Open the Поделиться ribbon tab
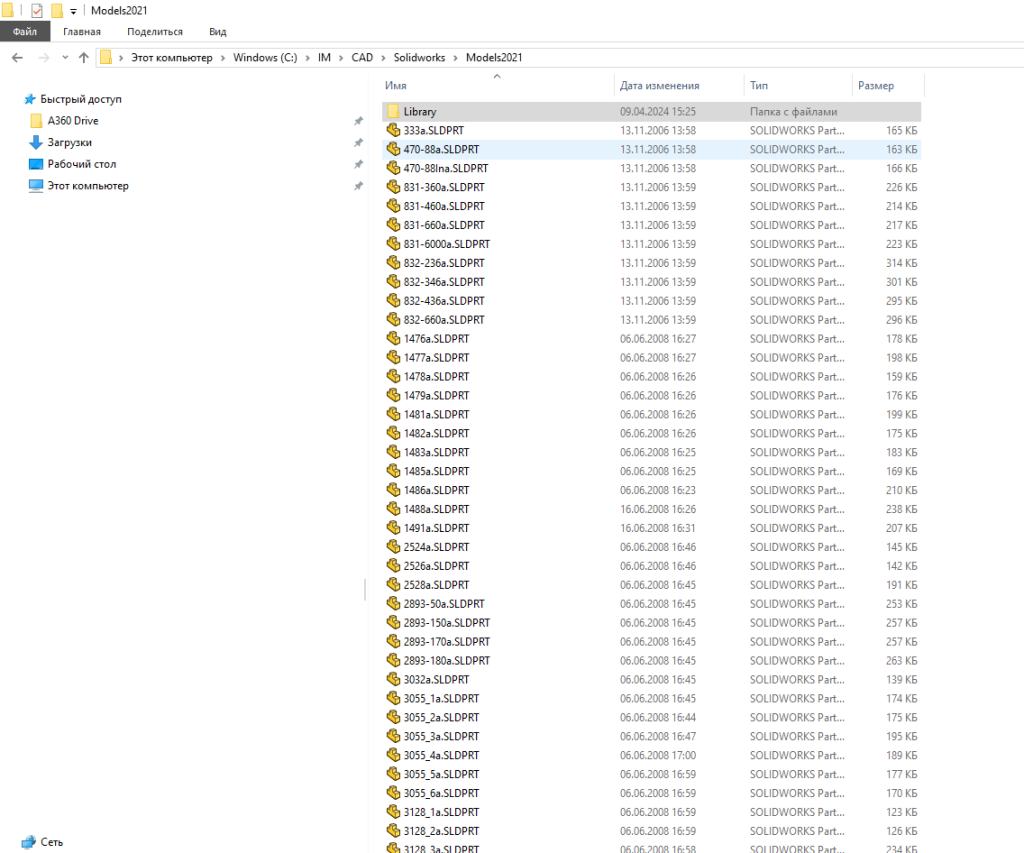 point(155,32)
